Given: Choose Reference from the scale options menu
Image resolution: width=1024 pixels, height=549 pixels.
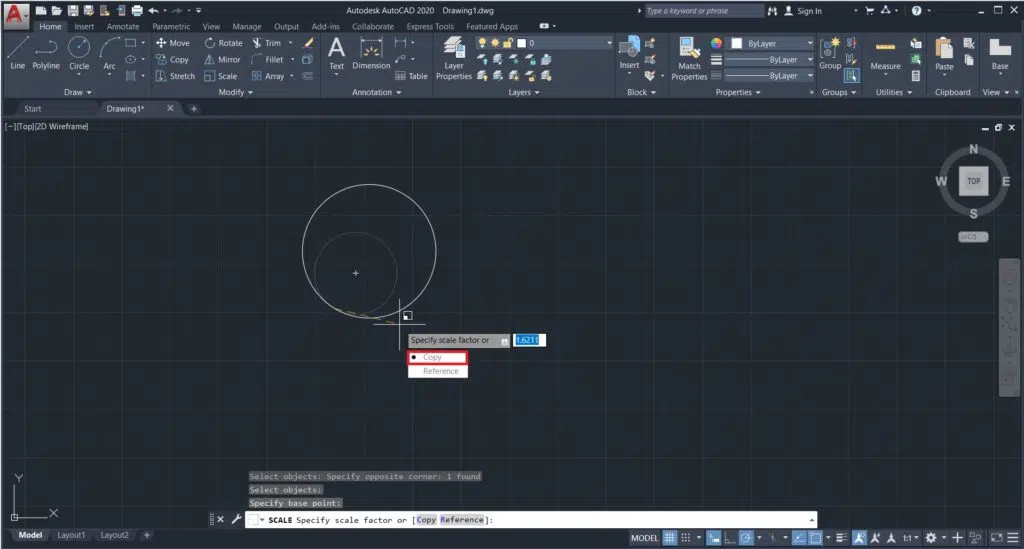Looking at the screenshot, I should tap(440, 371).
